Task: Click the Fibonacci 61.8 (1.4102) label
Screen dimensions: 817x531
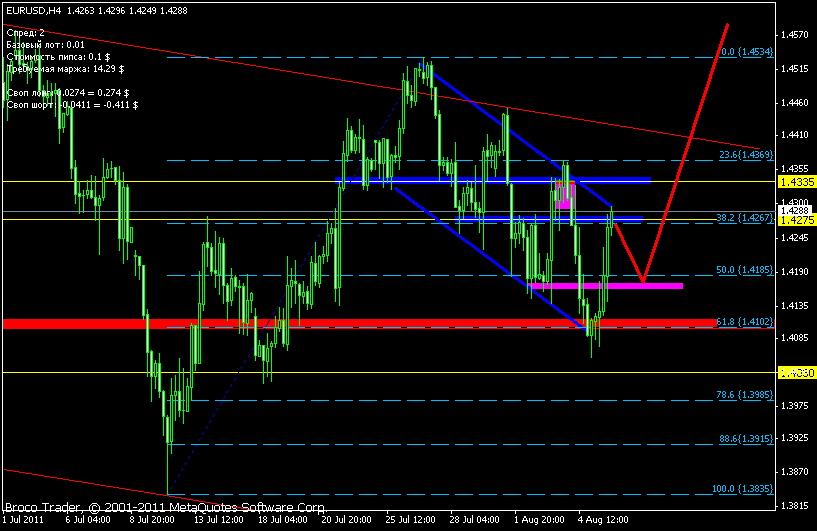Action: coord(745,322)
